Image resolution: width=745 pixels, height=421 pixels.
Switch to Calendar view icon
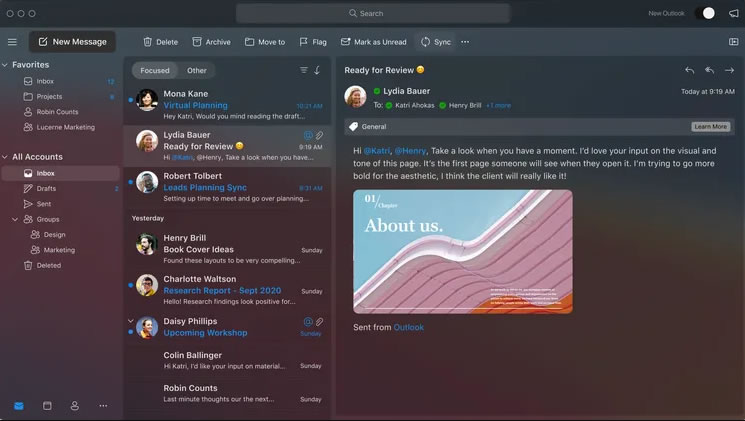(47, 406)
